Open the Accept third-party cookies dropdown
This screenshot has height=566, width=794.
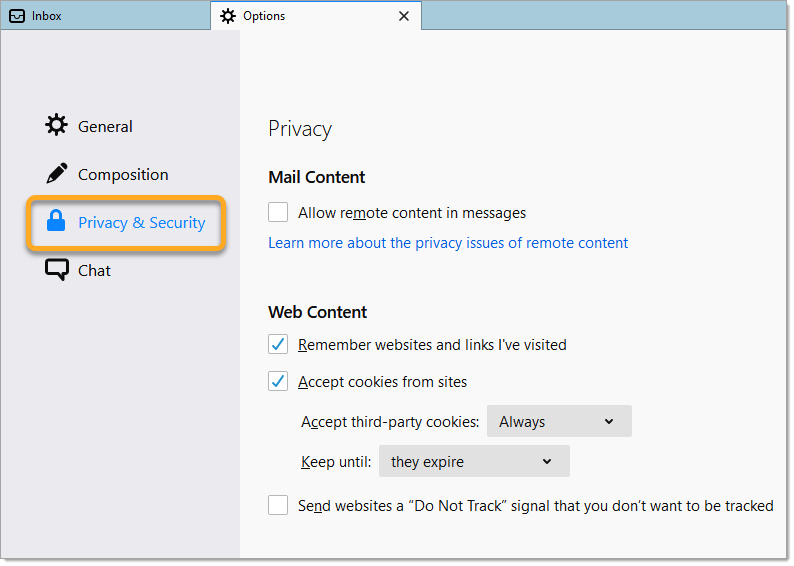pyautogui.click(x=558, y=422)
